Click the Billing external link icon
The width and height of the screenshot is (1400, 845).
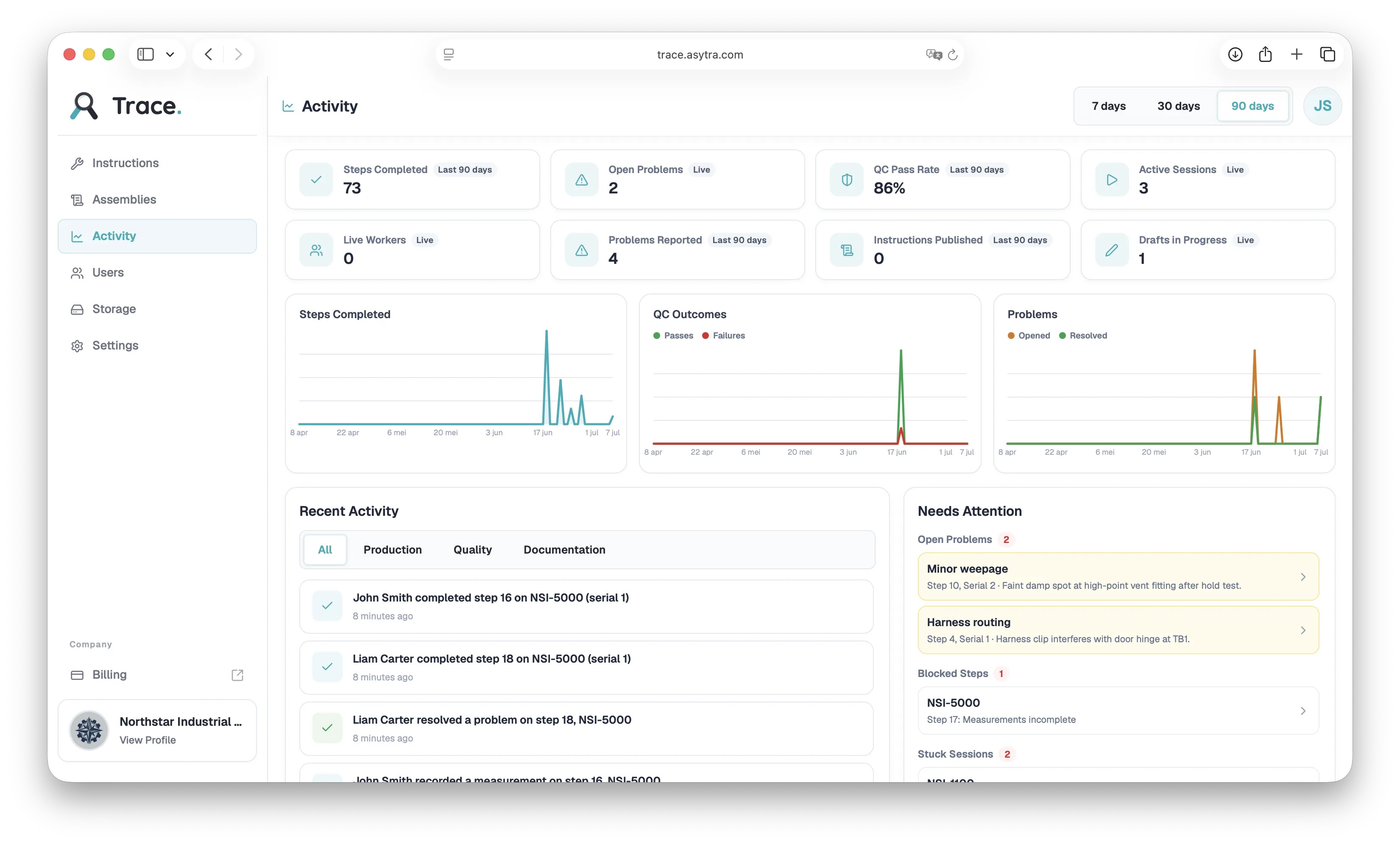click(237, 675)
